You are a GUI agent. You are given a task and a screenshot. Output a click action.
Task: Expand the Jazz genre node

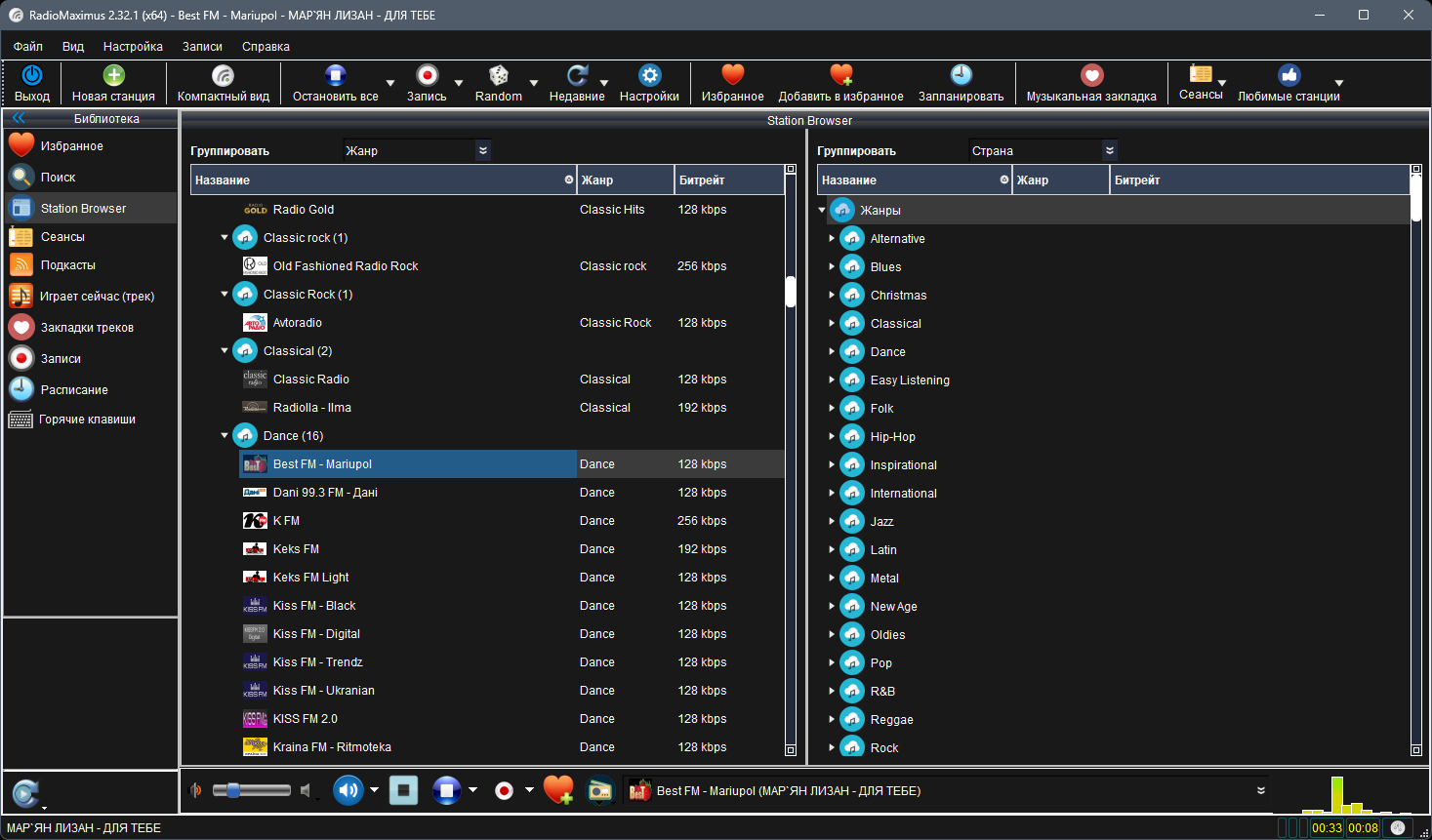(832, 521)
